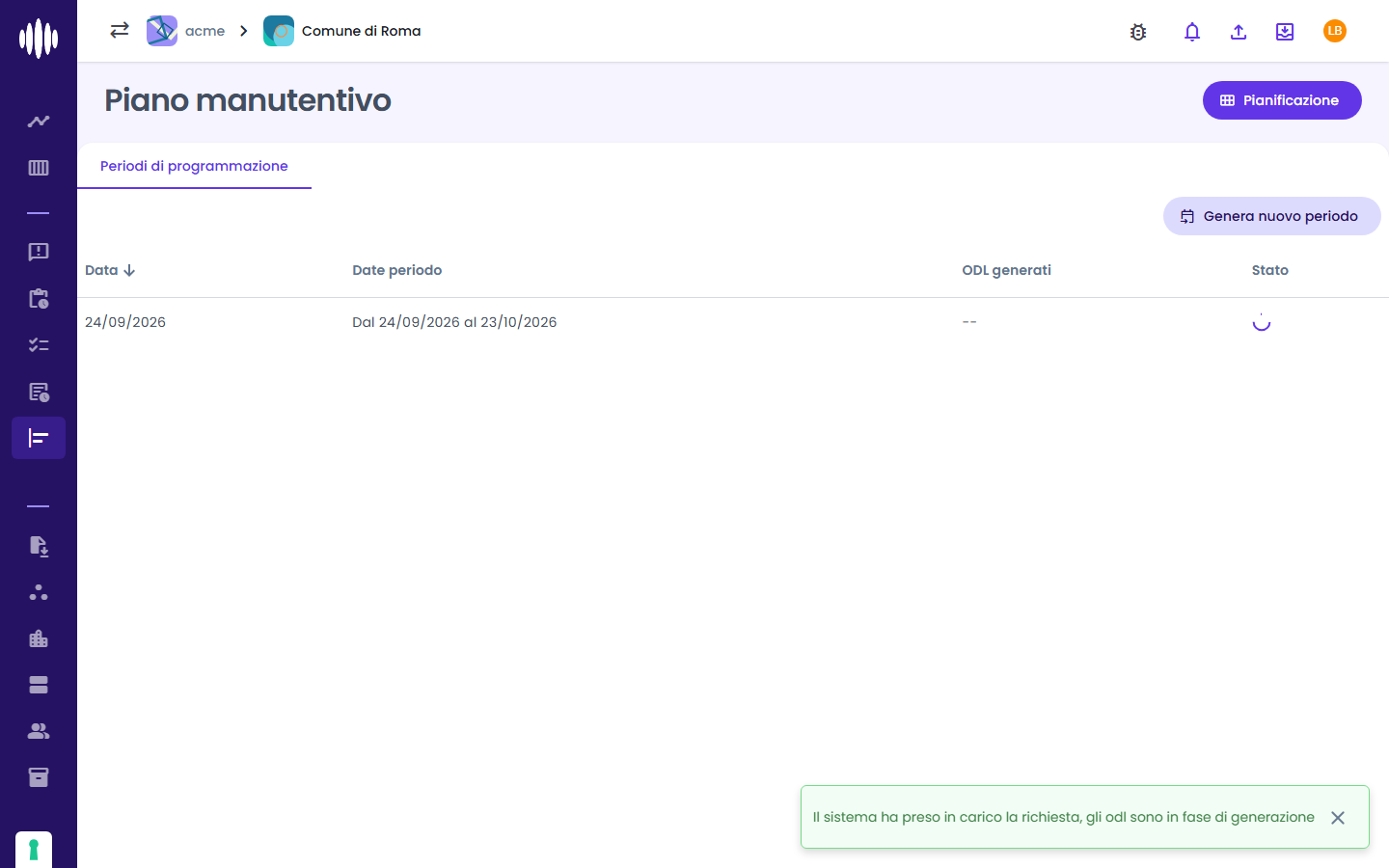Click the ODL generati column header

(1007, 270)
